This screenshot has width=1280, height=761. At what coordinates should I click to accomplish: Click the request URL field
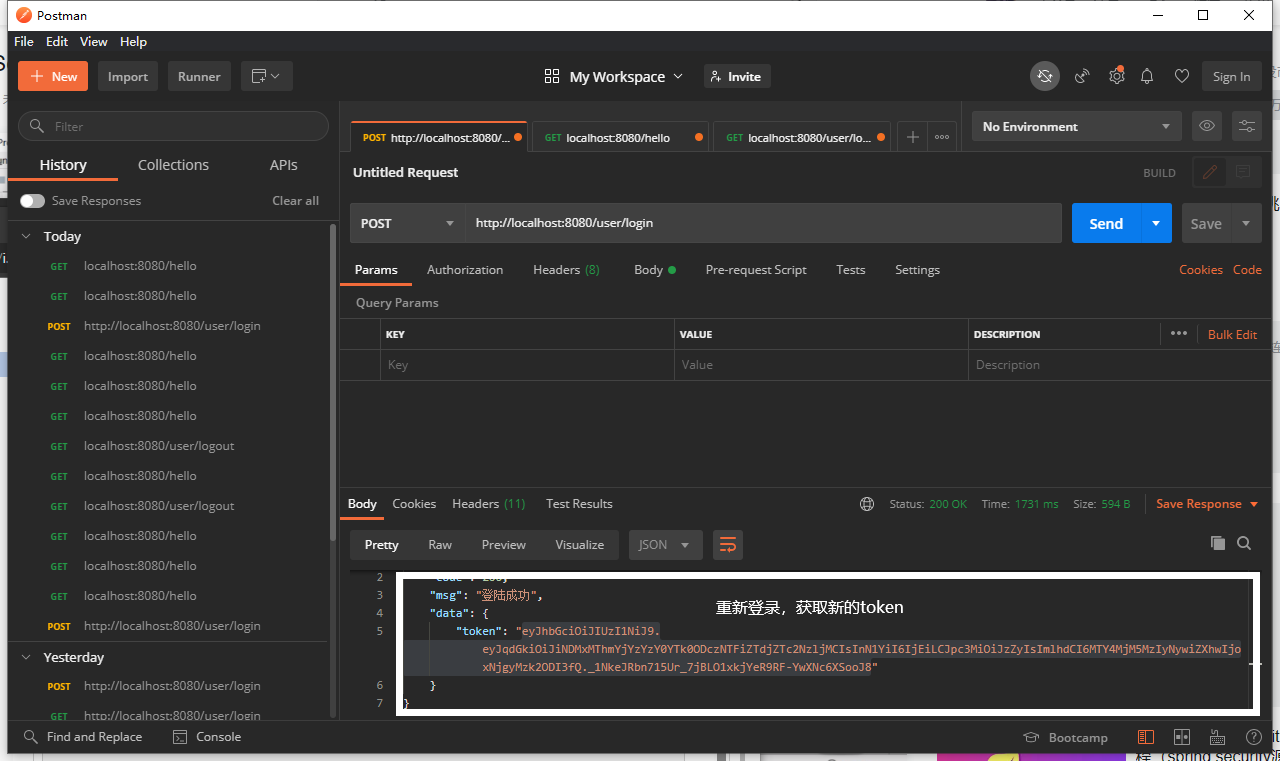tap(764, 223)
